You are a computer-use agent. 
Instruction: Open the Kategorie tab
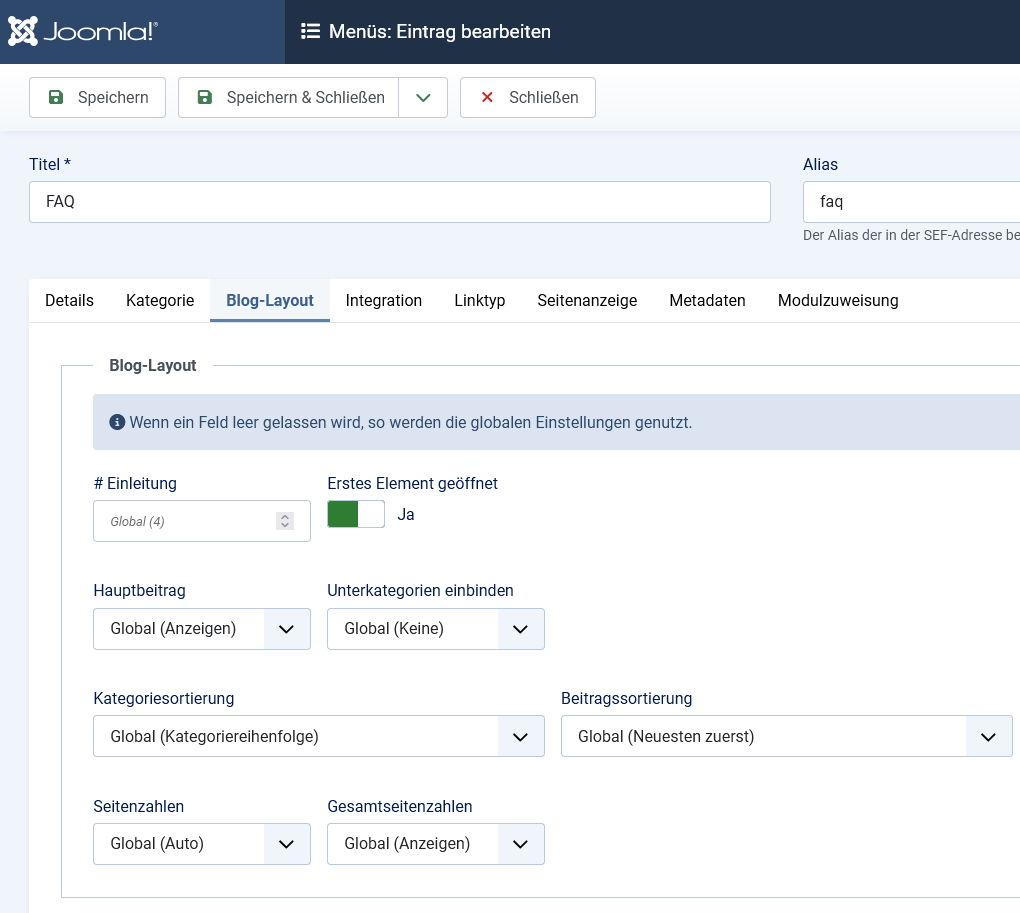(160, 301)
